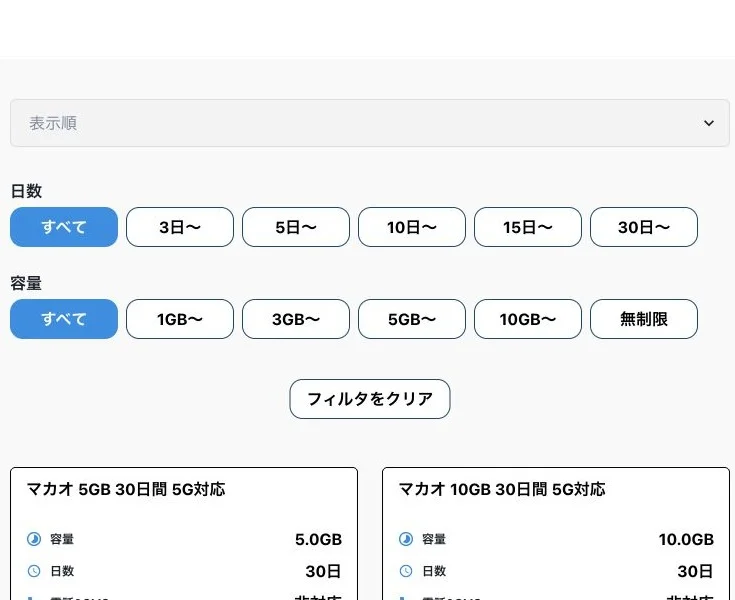The width and height of the screenshot is (735, 600).
Task: Choose the 10日〜 days filter
Action: click(x=412, y=227)
